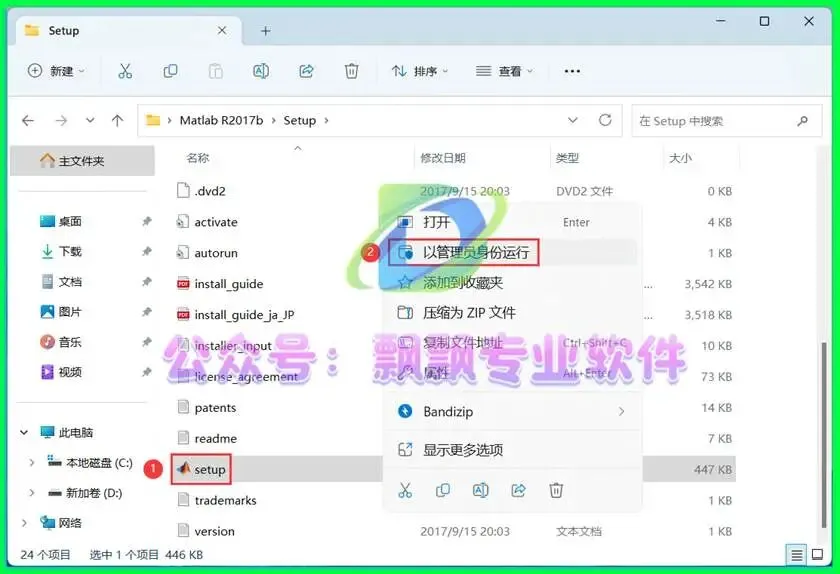Select the autorun file

point(207,253)
